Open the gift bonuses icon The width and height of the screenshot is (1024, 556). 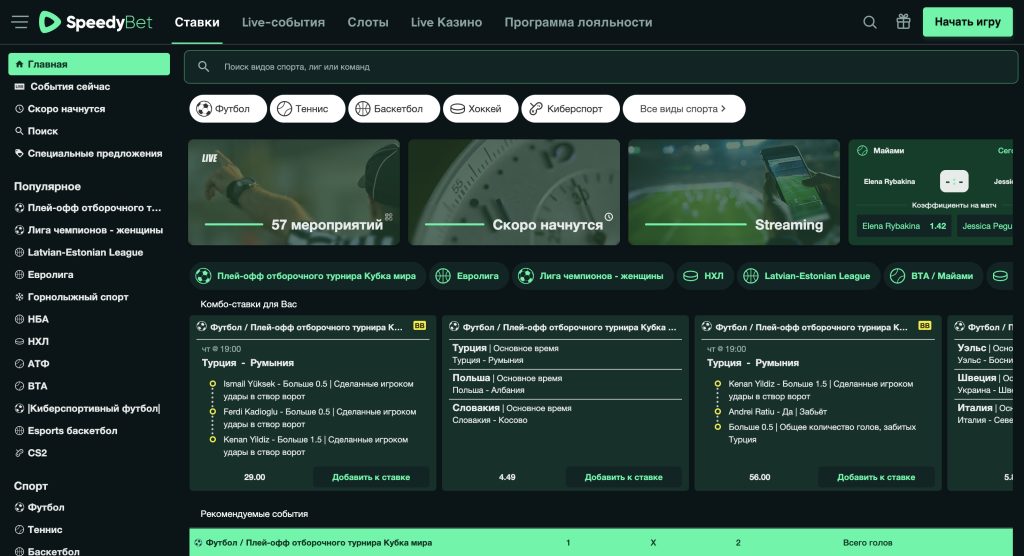pos(903,22)
